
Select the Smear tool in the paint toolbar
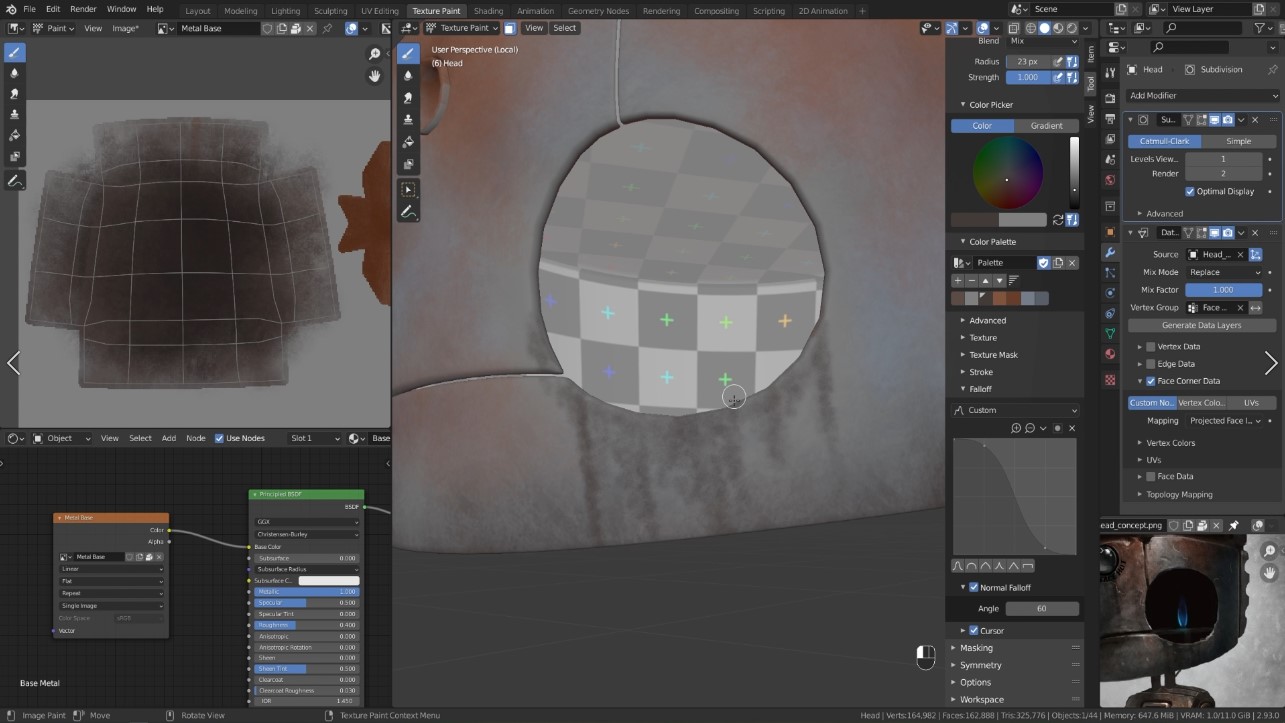tap(14, 93)
